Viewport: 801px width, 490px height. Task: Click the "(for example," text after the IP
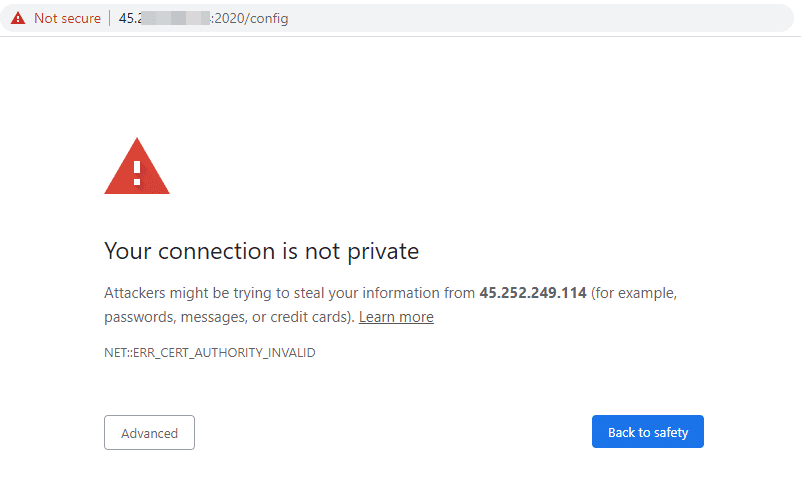point(634,293)
